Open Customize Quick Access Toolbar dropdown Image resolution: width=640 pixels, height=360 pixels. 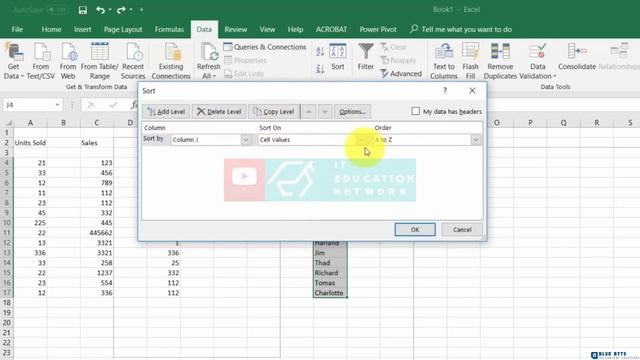[142, 10]
